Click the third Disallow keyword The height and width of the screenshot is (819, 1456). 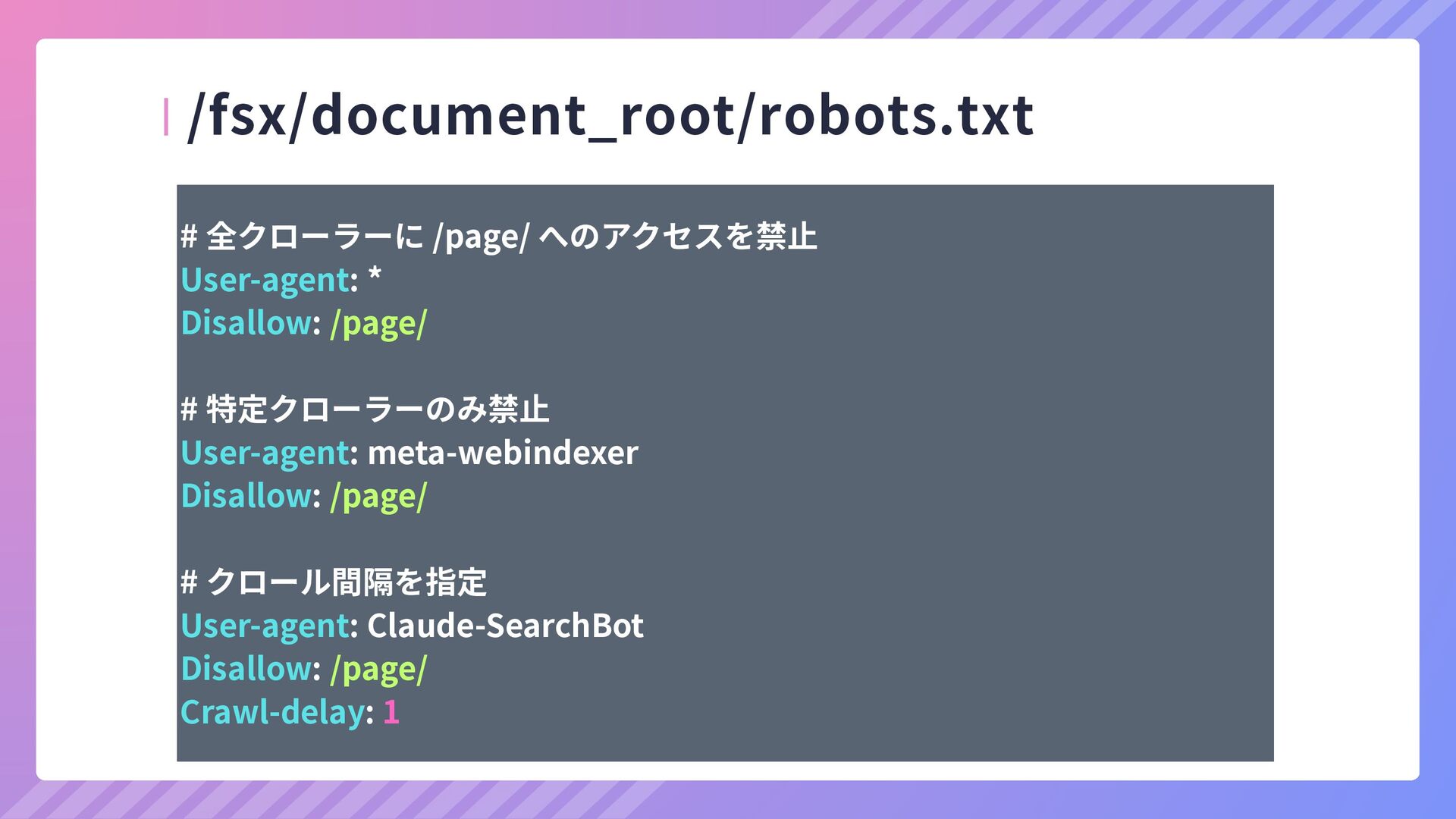[246, 669]
